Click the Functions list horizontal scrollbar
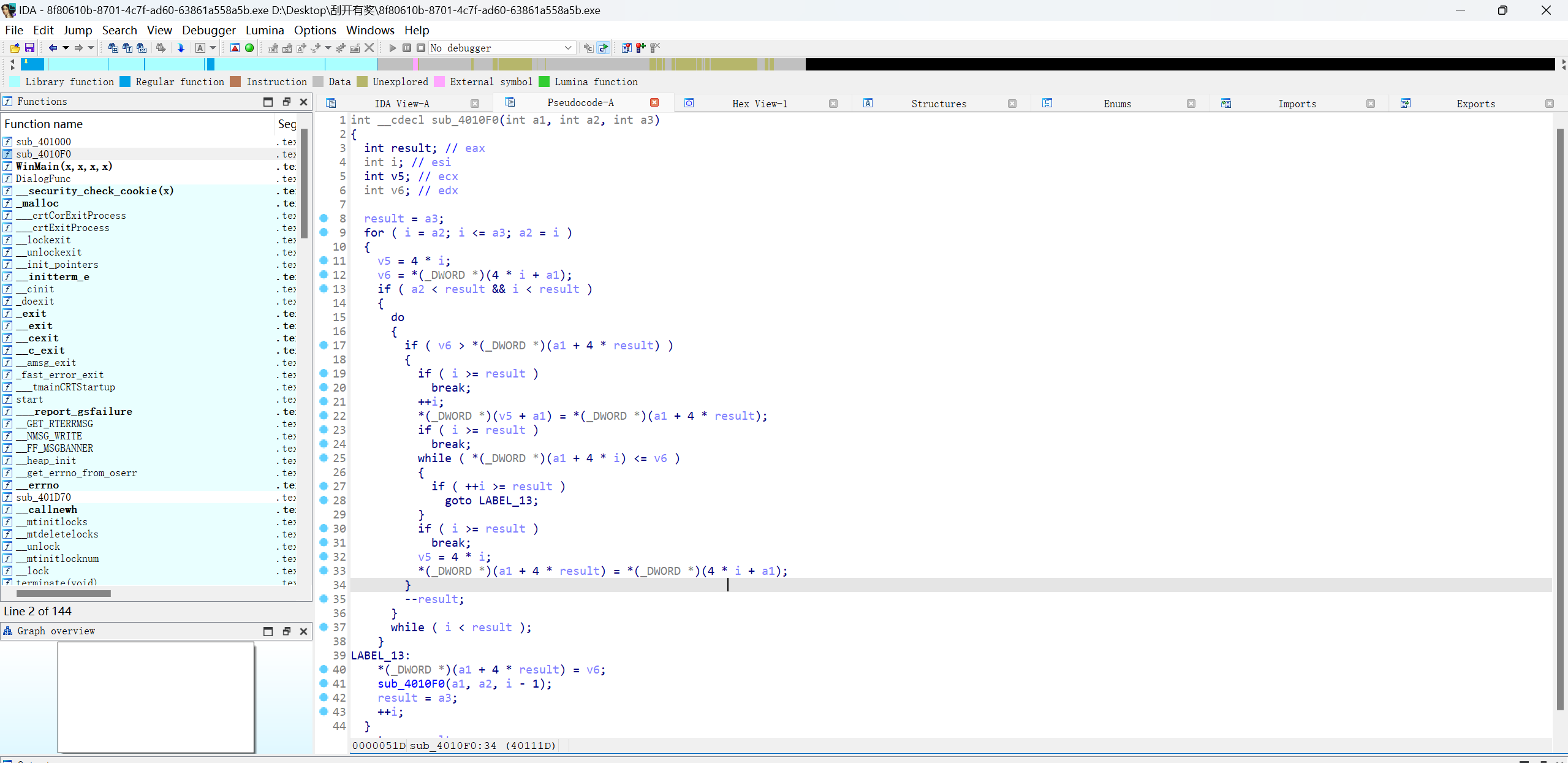This screenshot has height=763, width=1568. [x=64, y=593]
